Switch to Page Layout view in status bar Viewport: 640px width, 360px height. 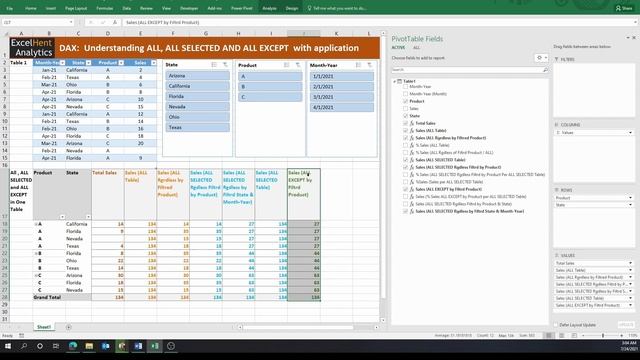coord(562,335)
